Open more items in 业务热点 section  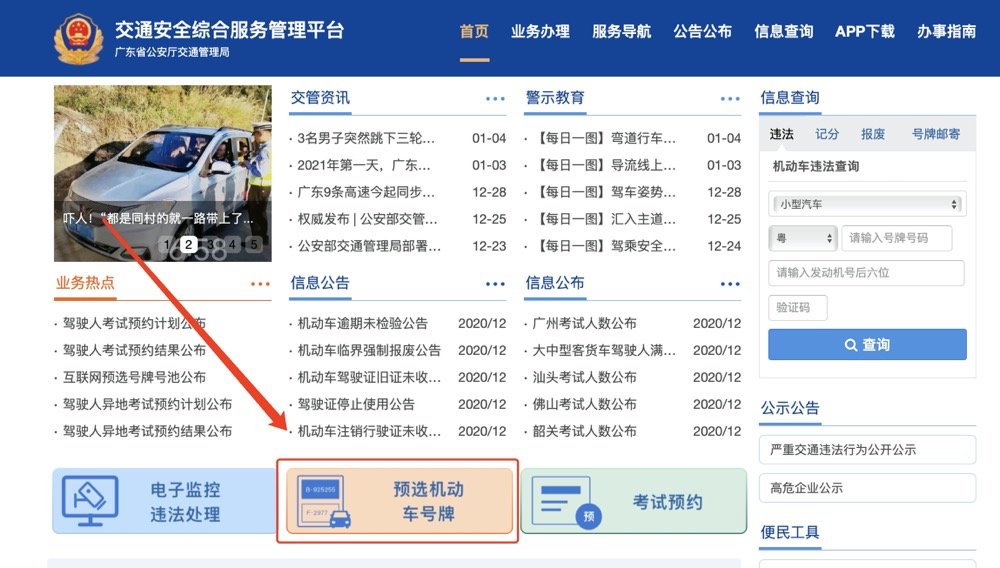260,284
